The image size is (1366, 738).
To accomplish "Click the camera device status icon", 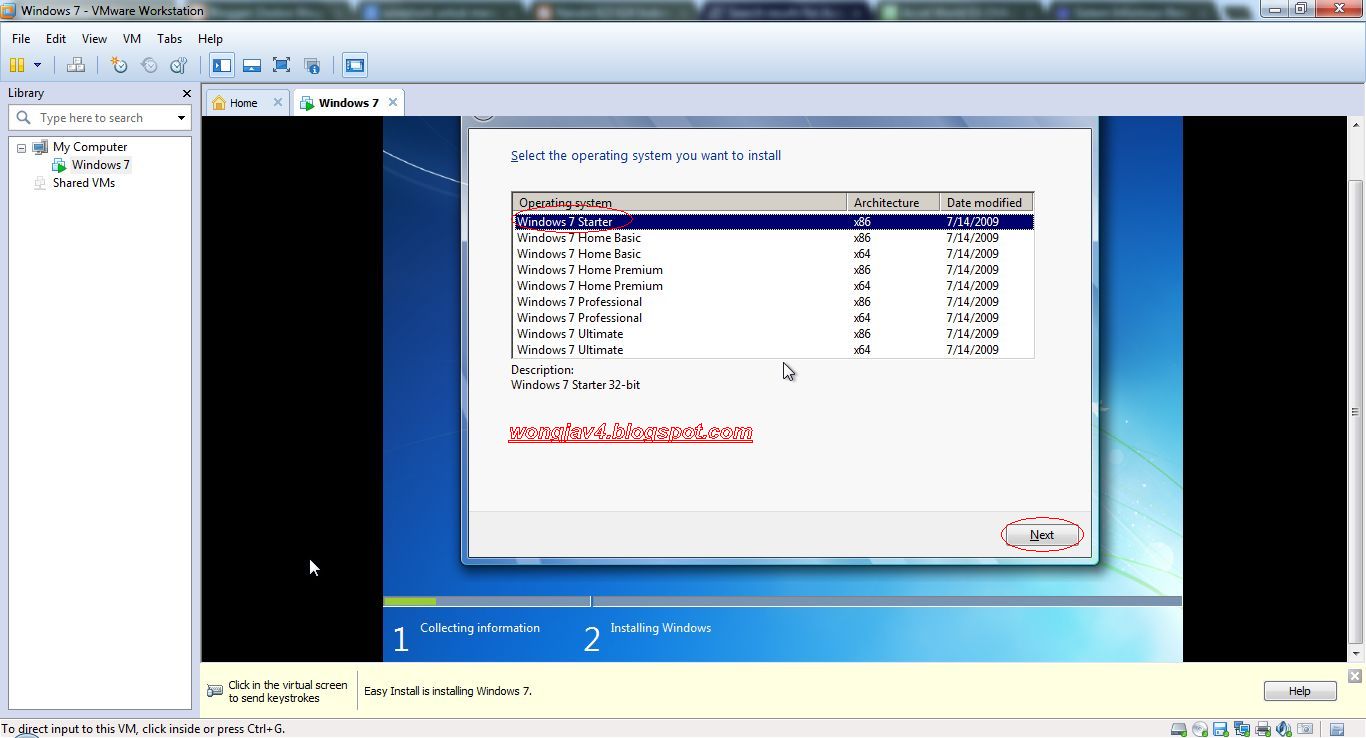I will [x=1305, y=730].
